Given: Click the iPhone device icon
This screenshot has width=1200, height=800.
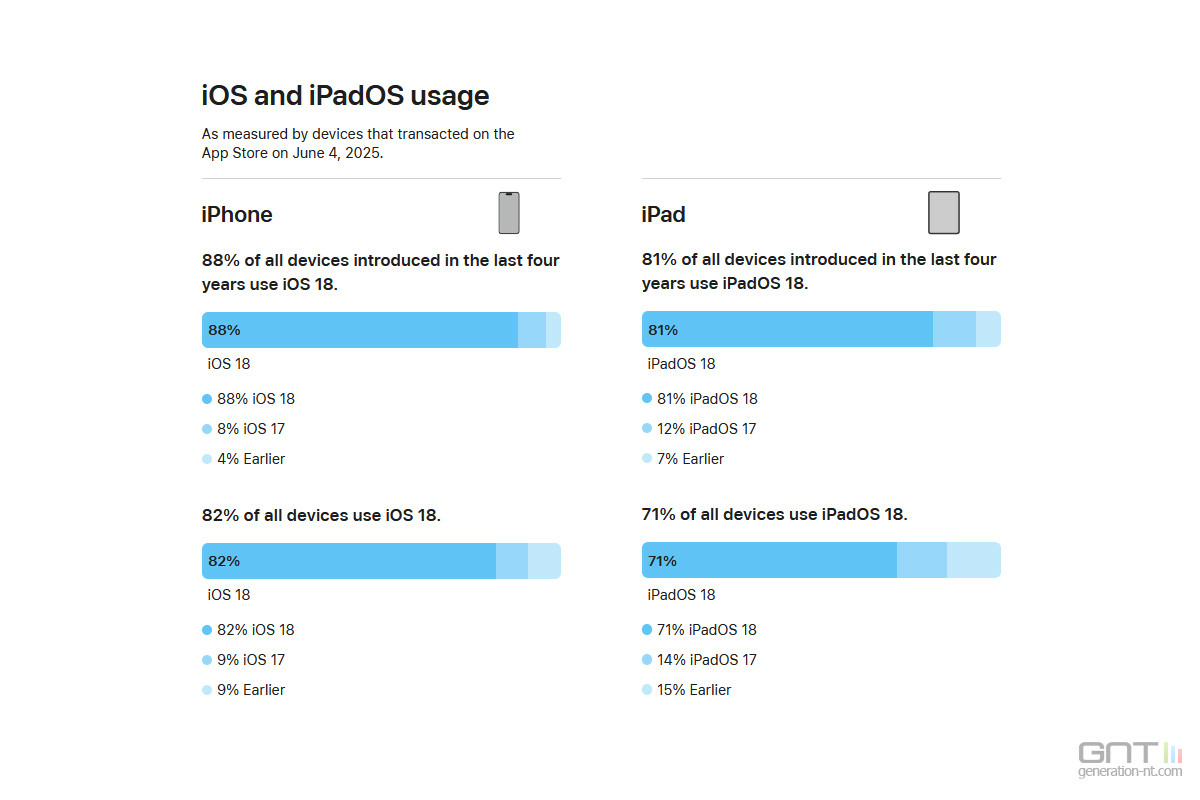Looking at the screenshot, I should point(509,213).
